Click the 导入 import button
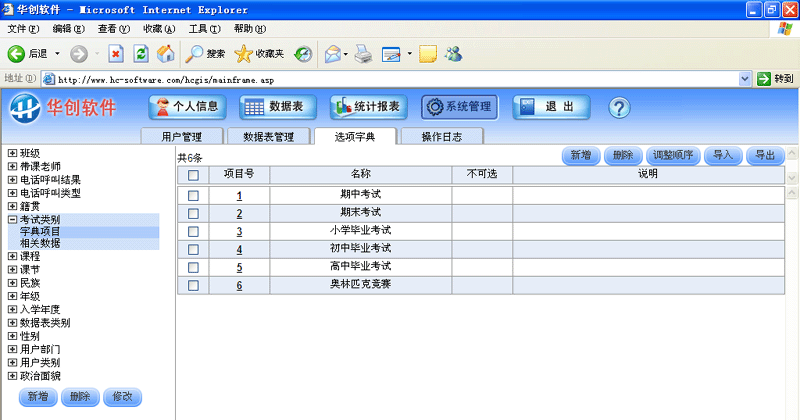The image size is (800, 420). (723, 156)
